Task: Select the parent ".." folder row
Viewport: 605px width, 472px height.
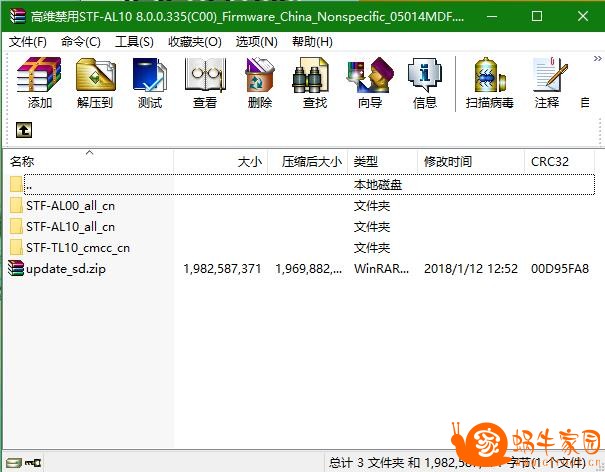Action: click(x=302, y=185)
